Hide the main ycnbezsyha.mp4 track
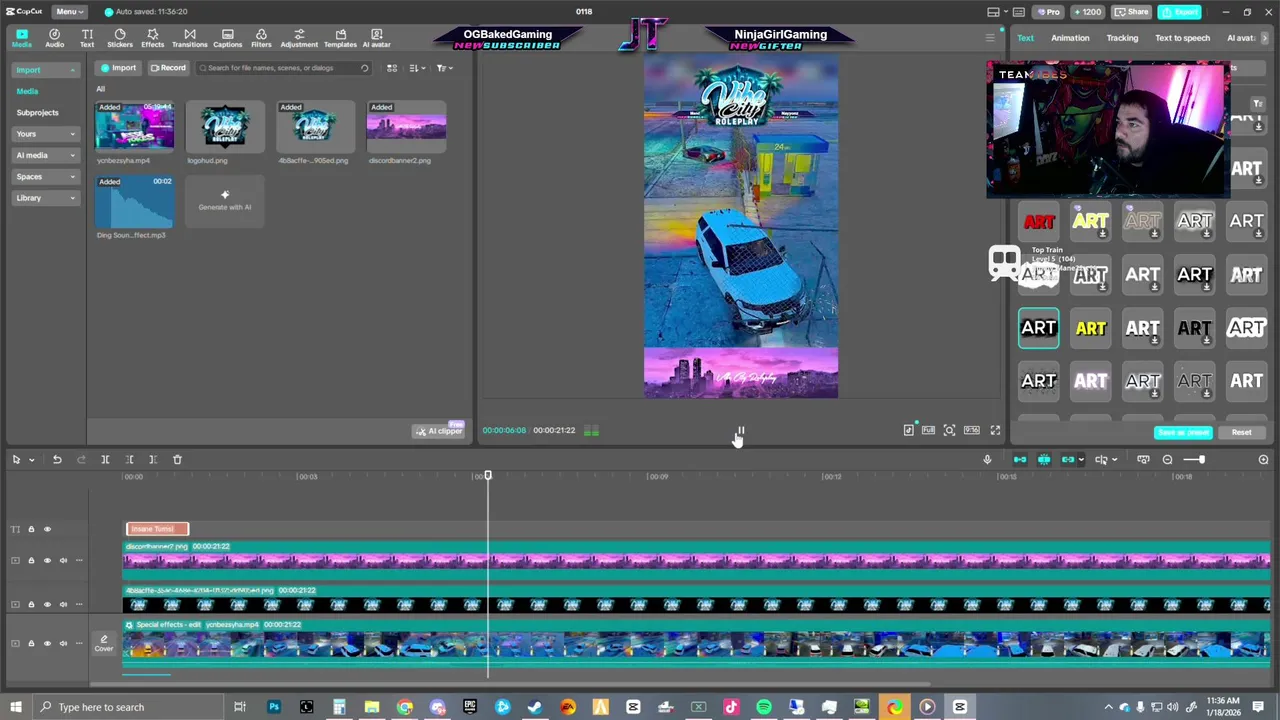Viewport: 1280px width, 720px height. (x=46, y=643)
